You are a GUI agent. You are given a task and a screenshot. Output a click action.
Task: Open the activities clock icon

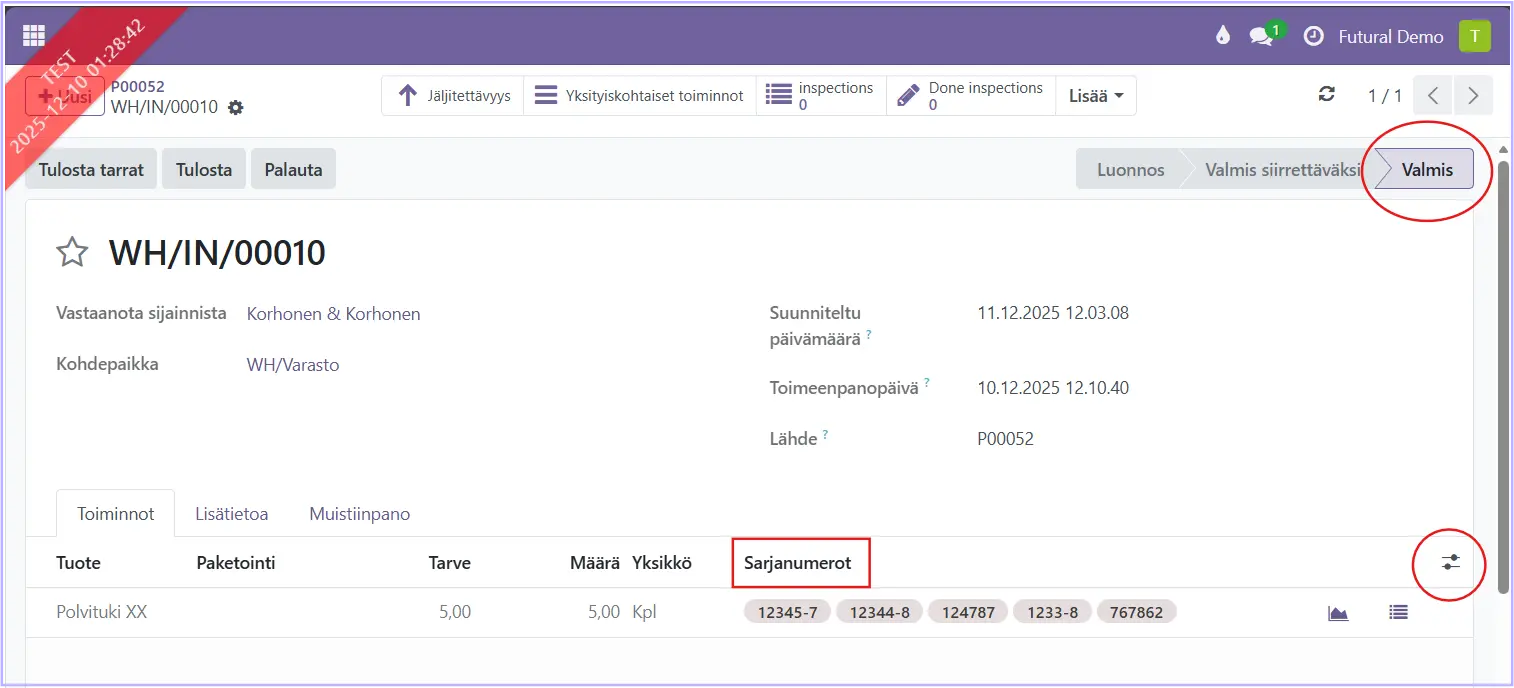pos(1313,36)
